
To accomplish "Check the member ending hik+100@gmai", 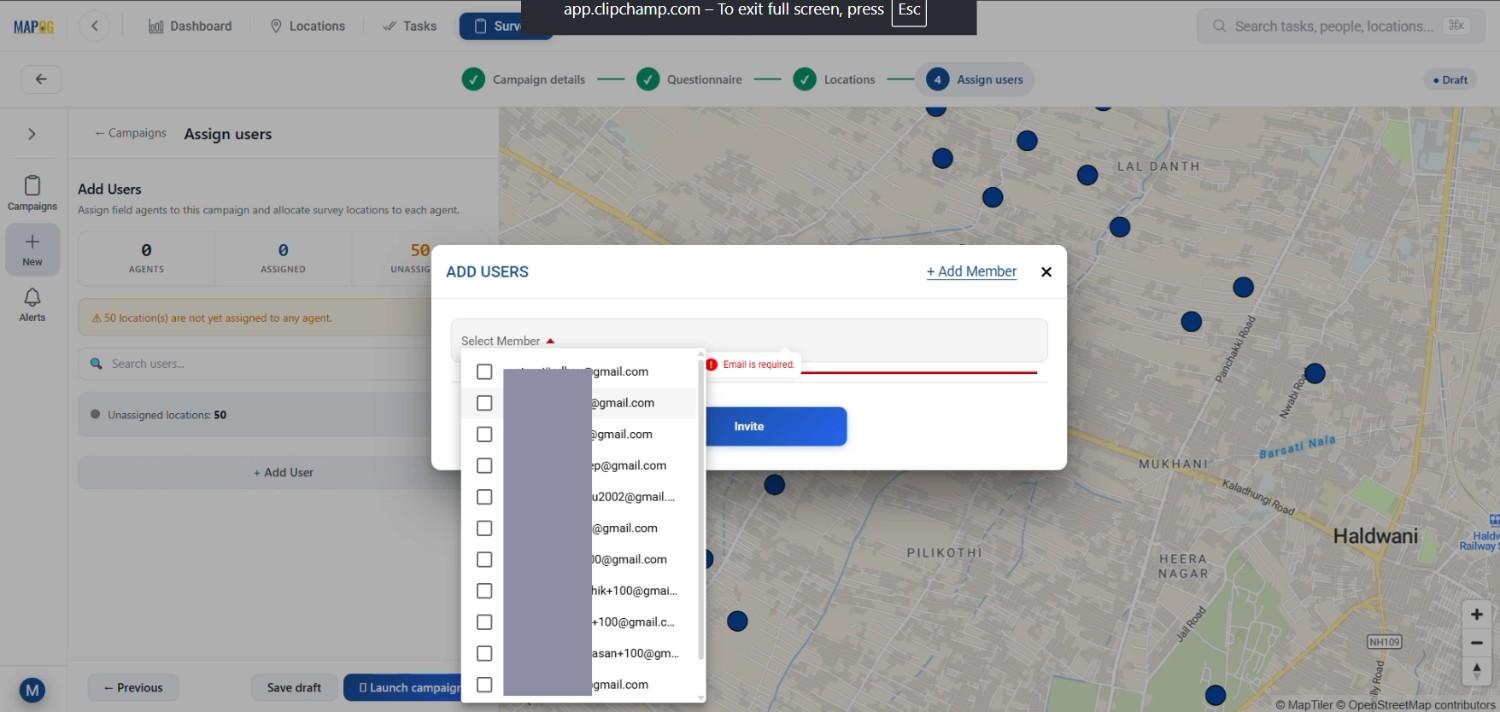I will tap(484, 590).
